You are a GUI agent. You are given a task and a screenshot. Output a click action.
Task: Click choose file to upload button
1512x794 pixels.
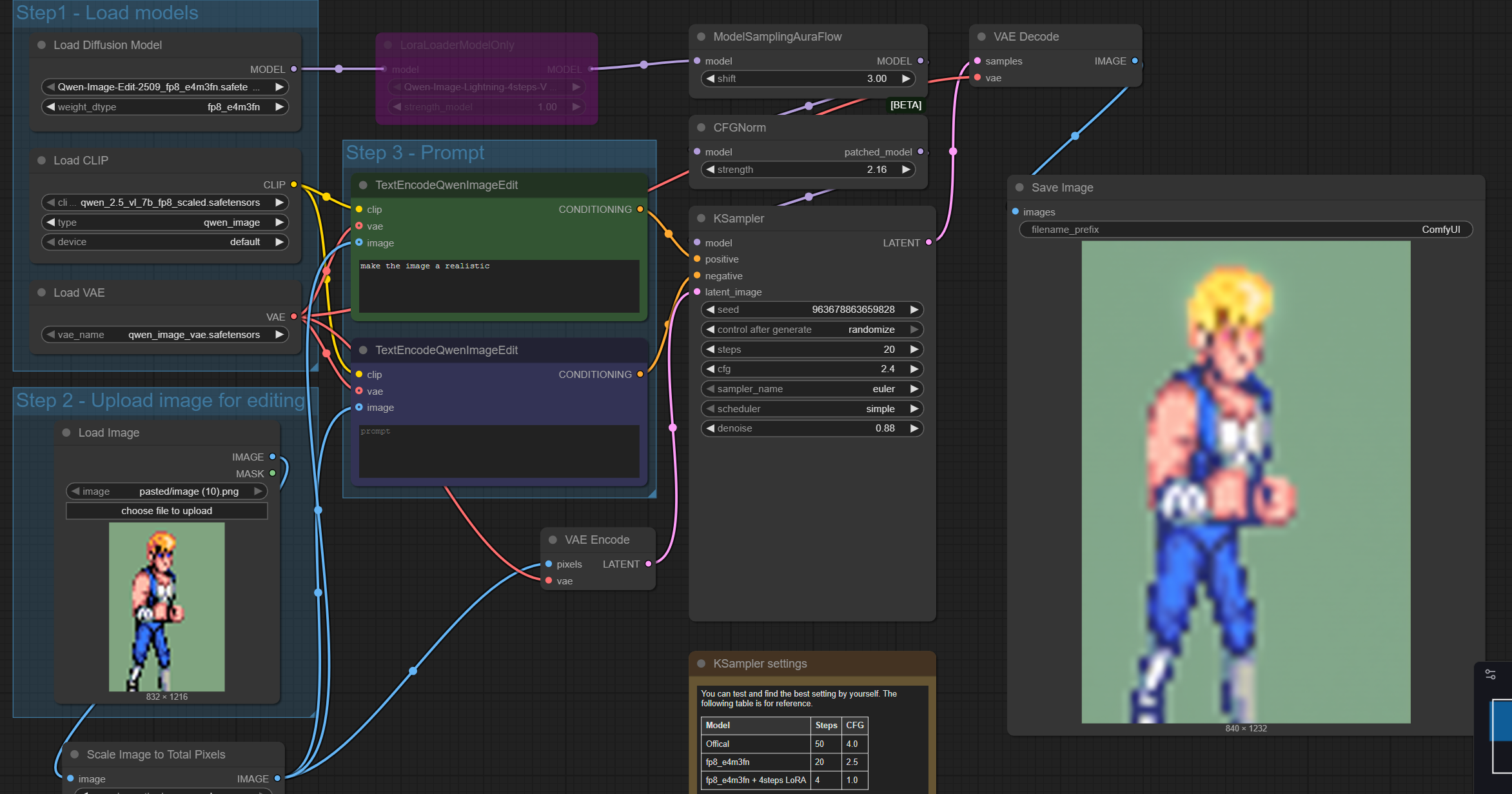pyautogui.click(x=166, y=511)
